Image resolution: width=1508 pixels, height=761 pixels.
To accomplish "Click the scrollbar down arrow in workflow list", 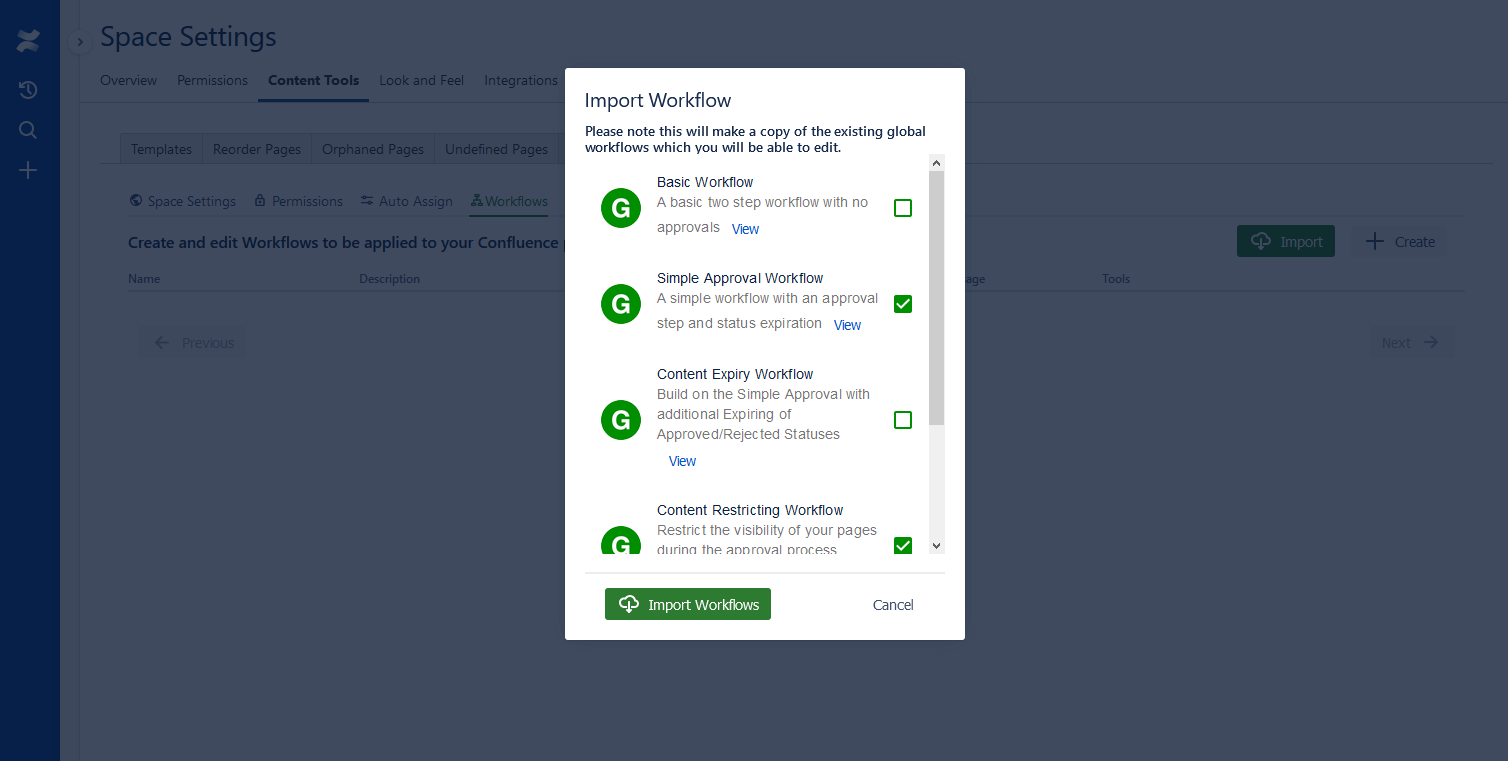I will pyautogui.click(x=936, y=546).
